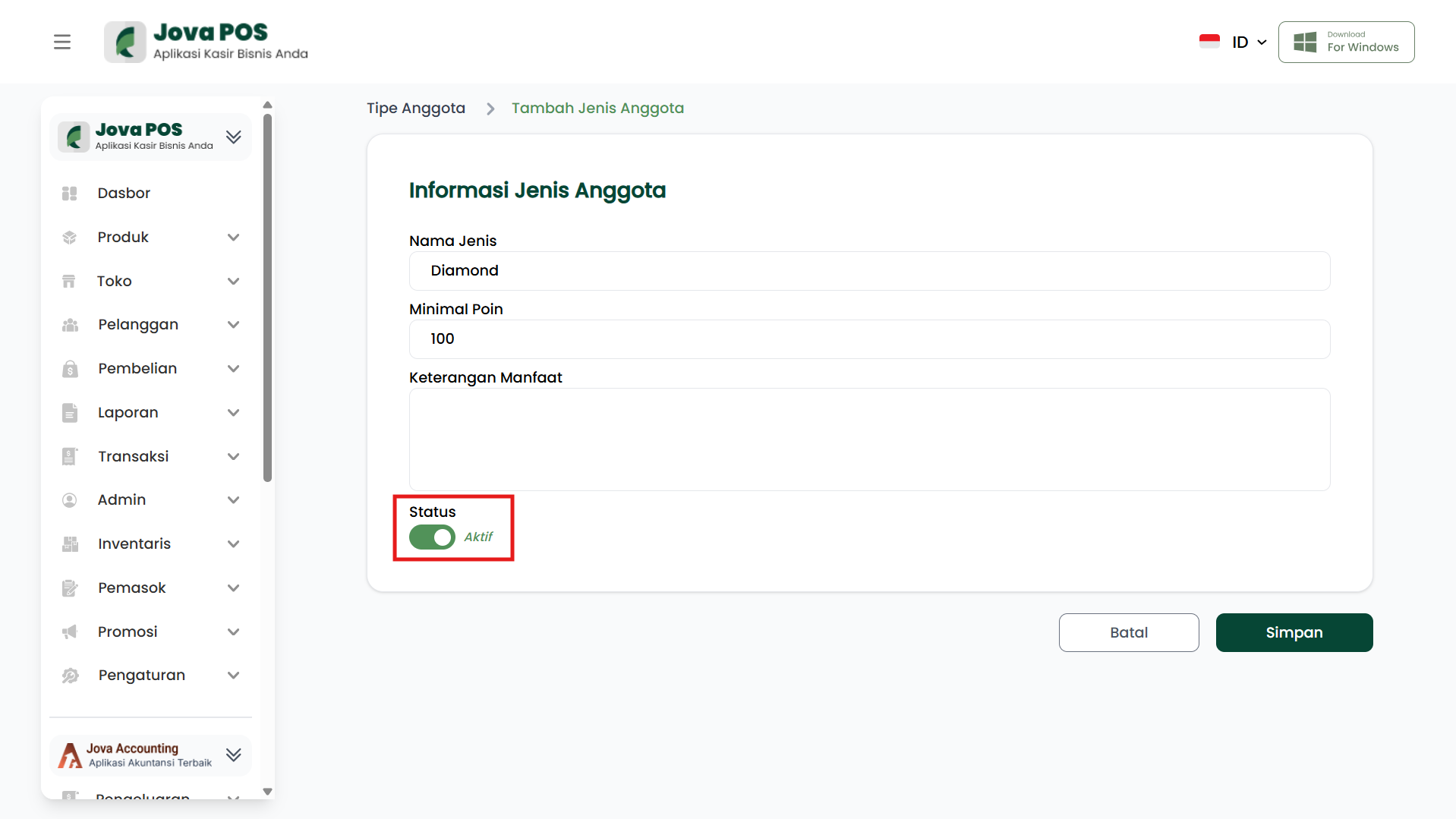1456x819 pixels.
Task: Click the Toko storefront icon
Action: (69, 282)
